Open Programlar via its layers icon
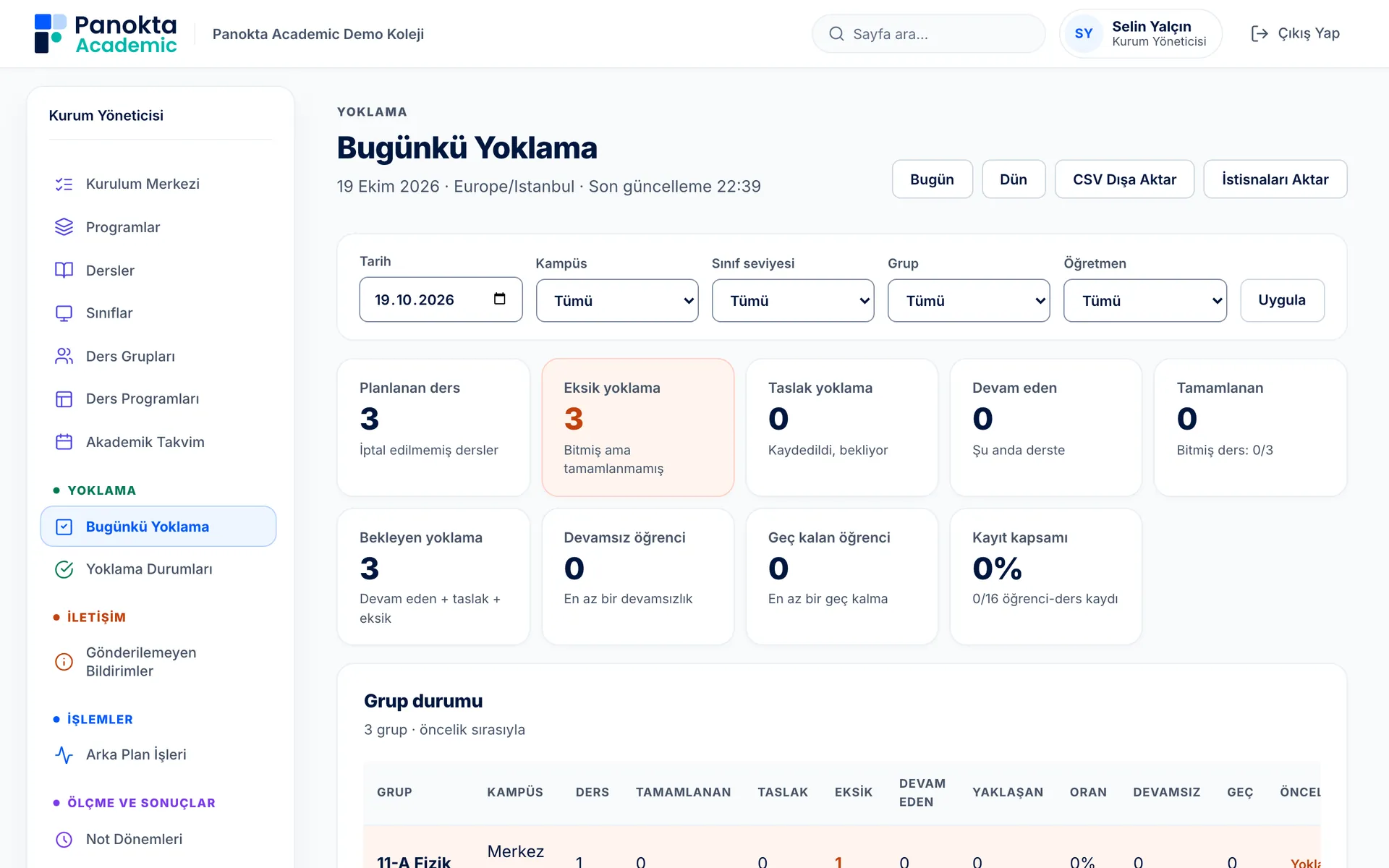Screen dimensions: 1389x868 (64, 227)
